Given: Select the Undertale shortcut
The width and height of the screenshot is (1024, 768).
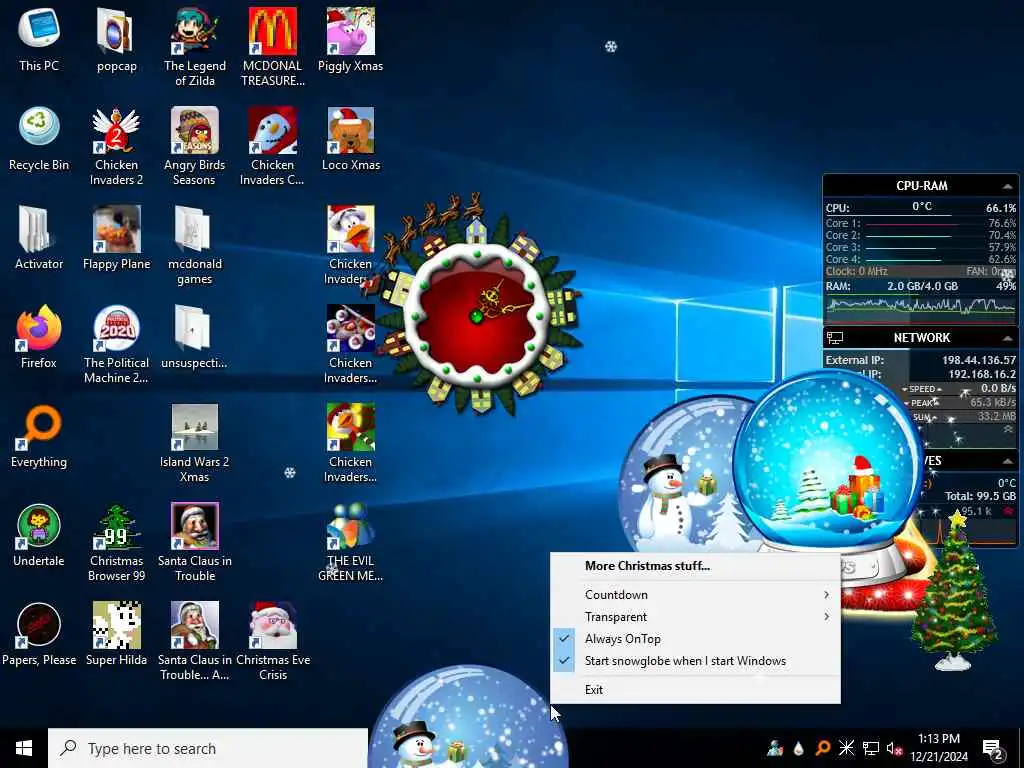Looking at the screenshot, I should pyautogui.click(x=39, y=536).
